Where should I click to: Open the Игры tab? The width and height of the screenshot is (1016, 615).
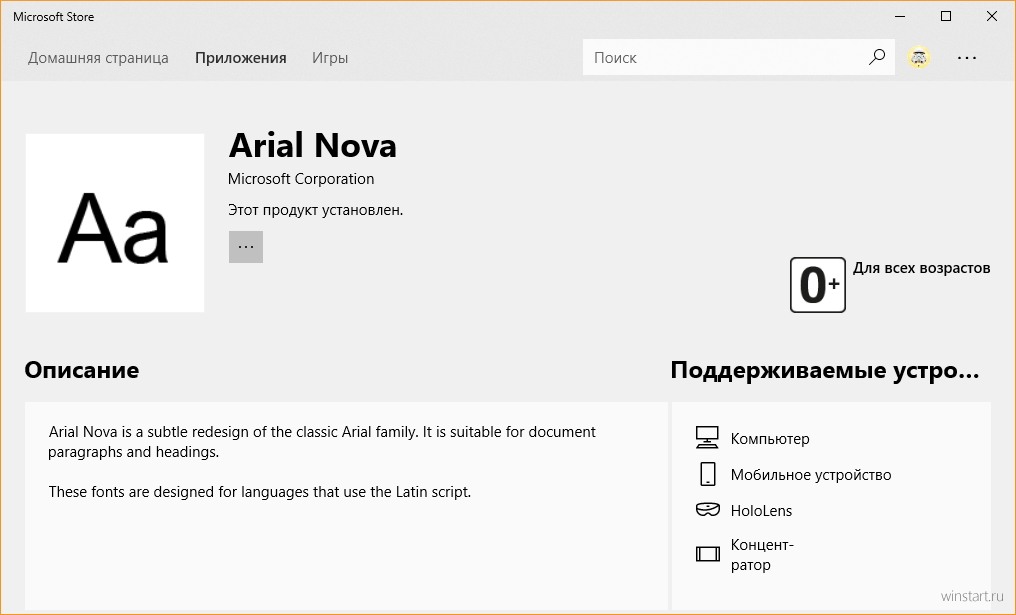click(x=330, y=58)
